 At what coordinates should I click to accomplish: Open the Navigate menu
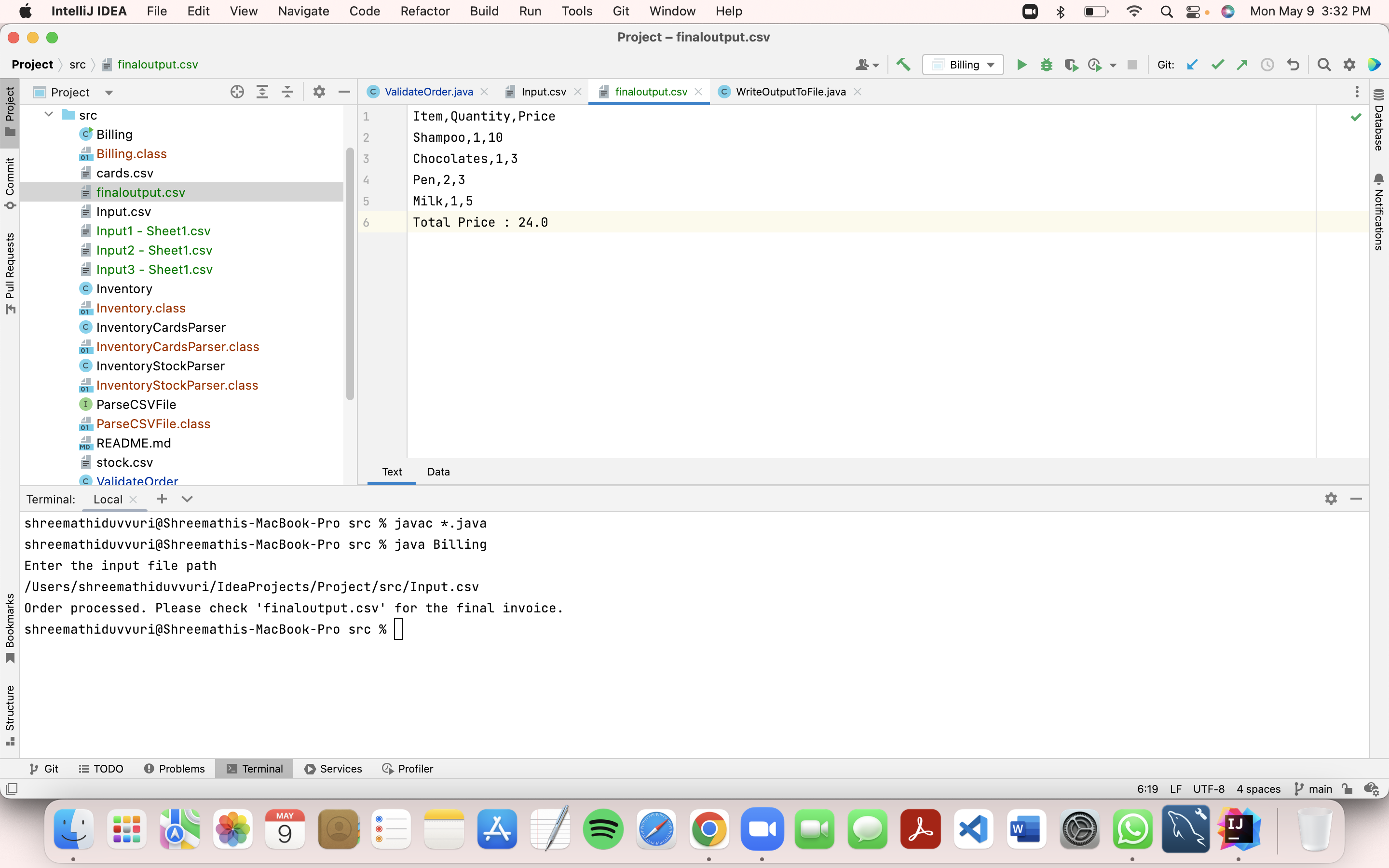304,11
